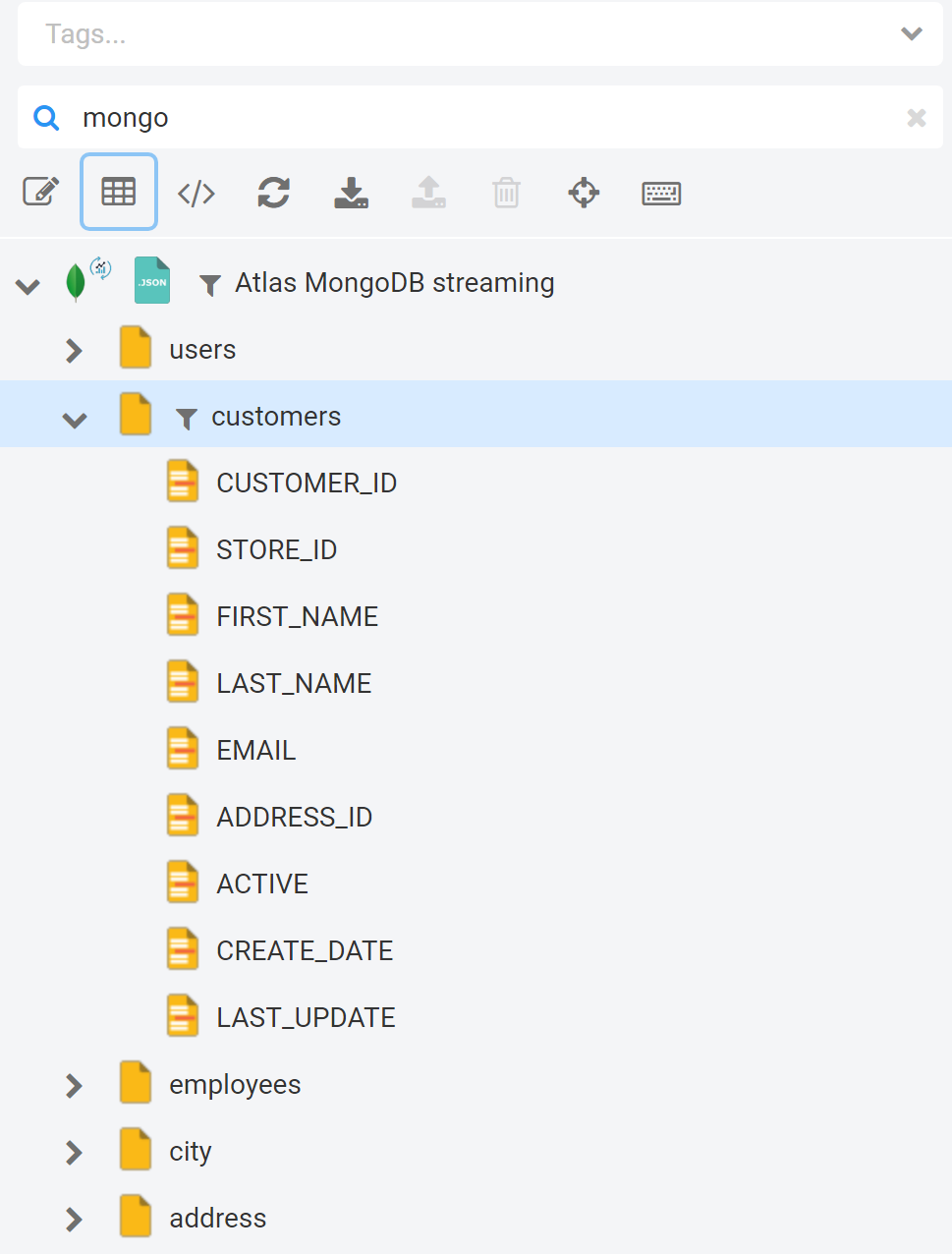Refresh the database navigator
Screen dimensions: 952x1254
tap(274, 193)
